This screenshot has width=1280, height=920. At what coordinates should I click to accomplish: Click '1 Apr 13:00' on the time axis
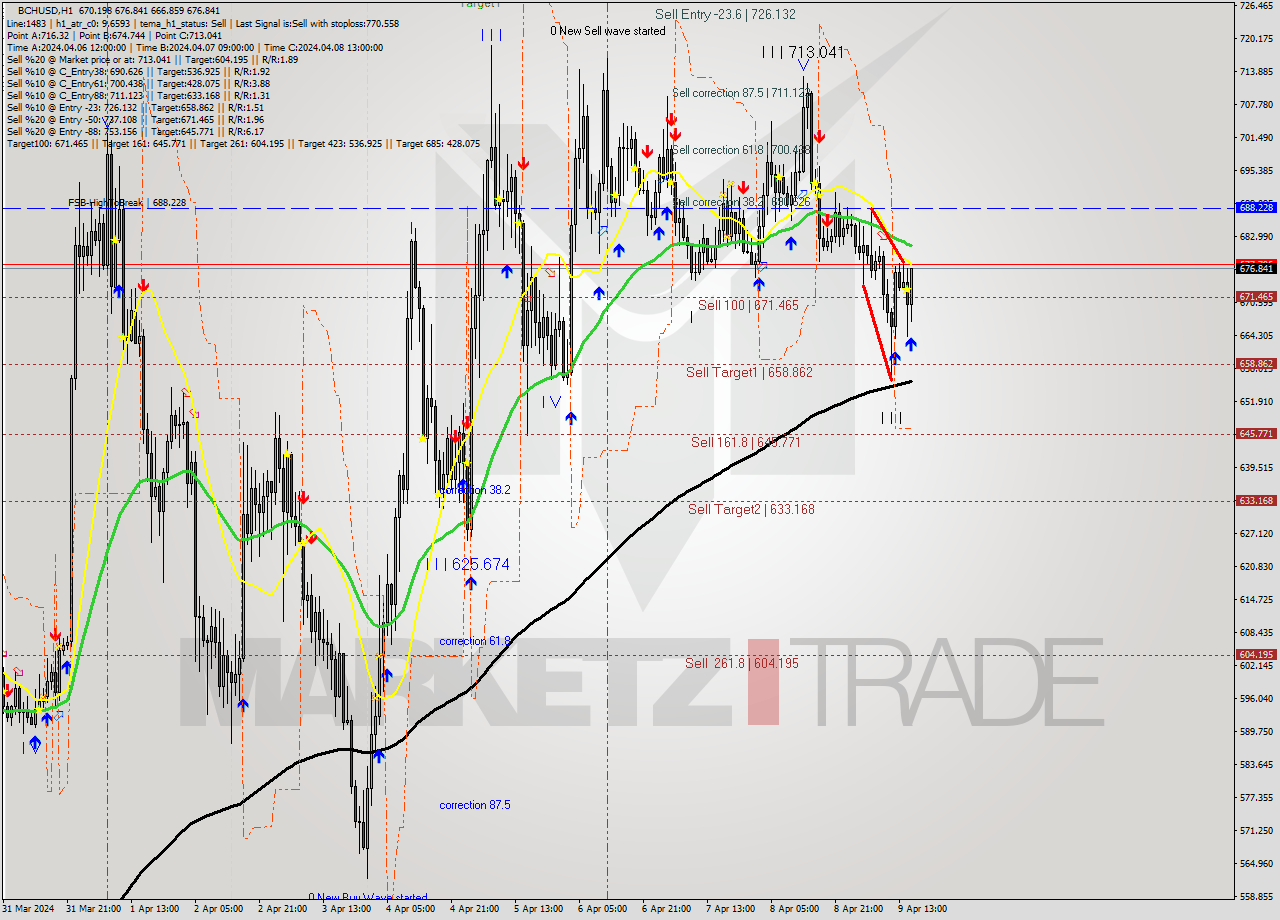tap(154, 910)
